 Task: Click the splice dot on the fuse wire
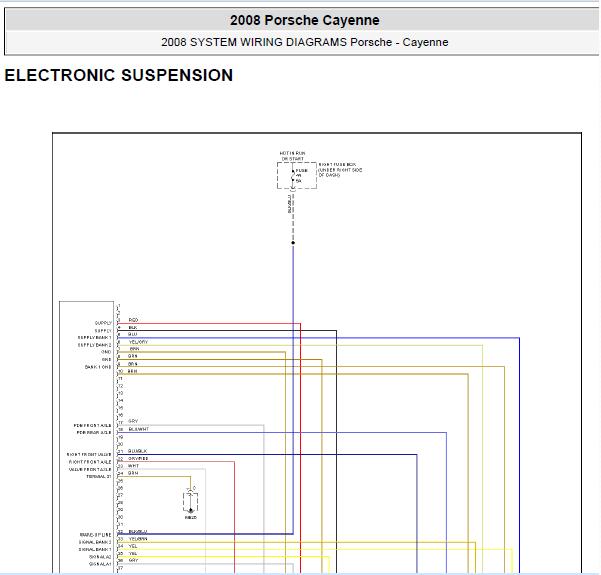tap(293, 242)
